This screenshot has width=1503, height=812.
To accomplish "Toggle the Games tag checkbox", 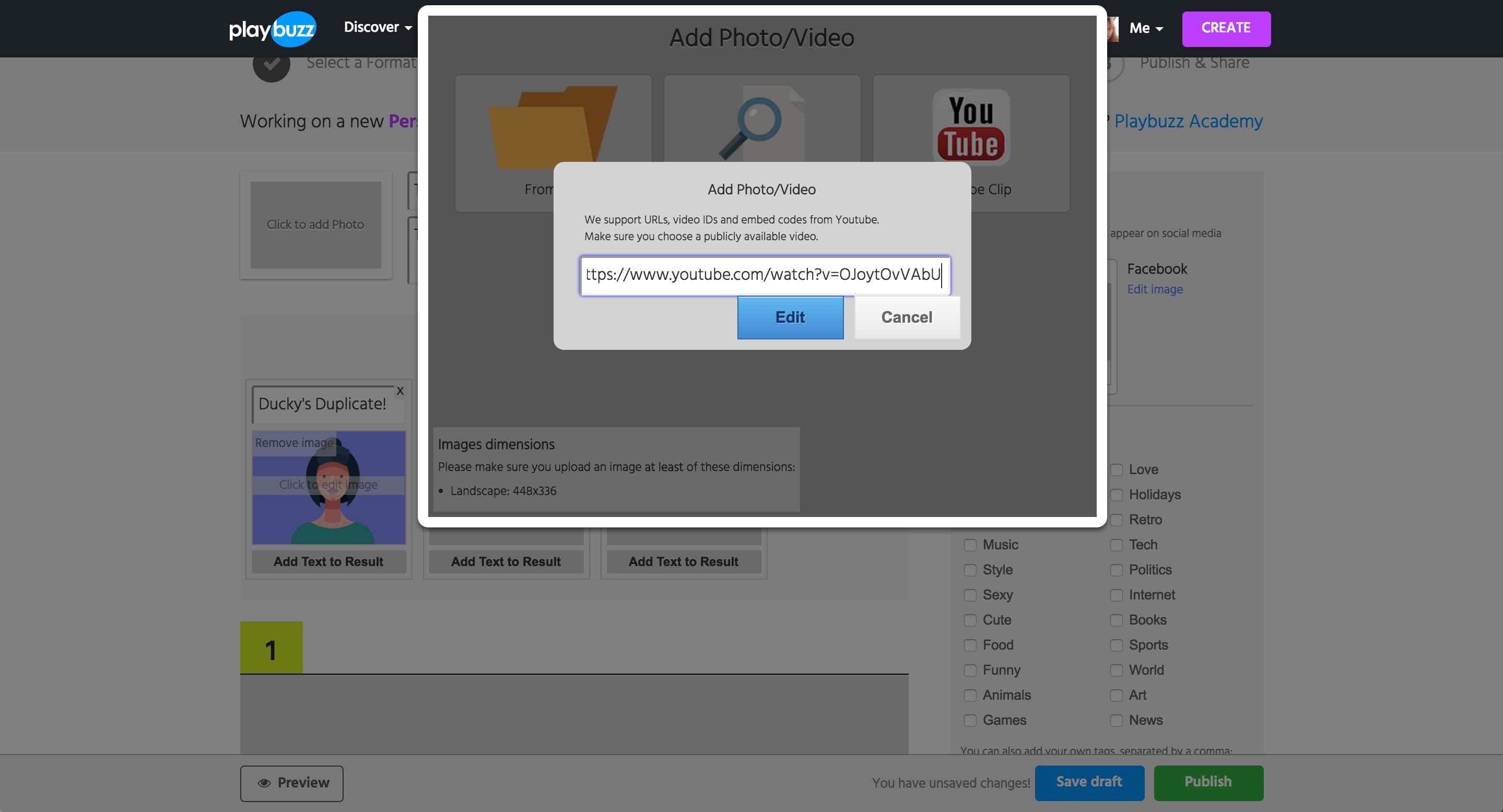I will pos(970,720).
